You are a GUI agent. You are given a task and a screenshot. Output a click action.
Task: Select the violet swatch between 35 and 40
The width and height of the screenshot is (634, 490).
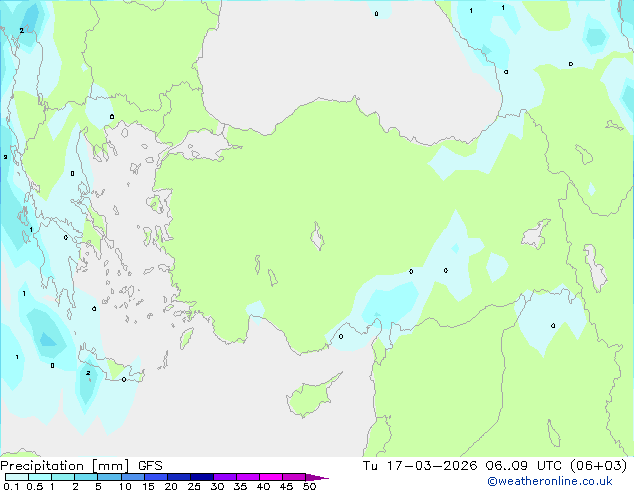(248, 477)
